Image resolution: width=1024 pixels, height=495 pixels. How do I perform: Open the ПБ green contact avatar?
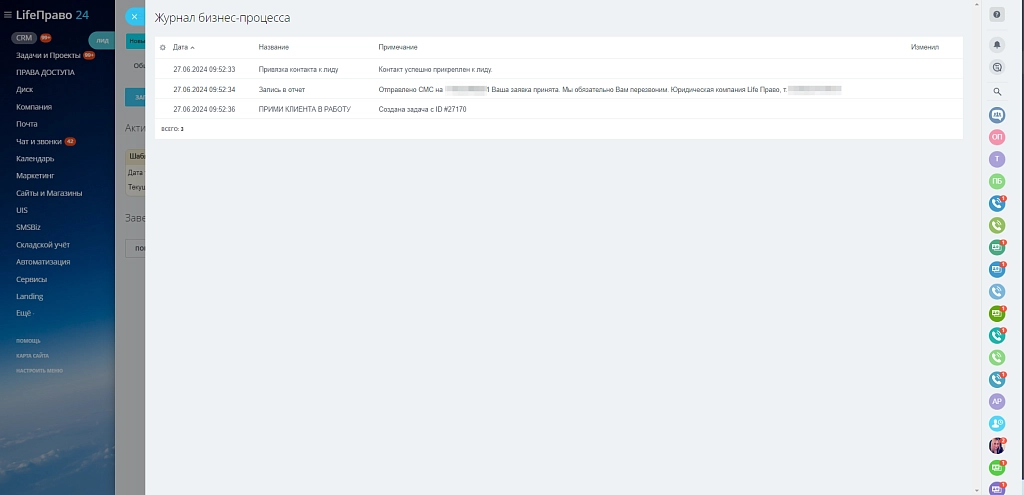click(x=997, y=182)
